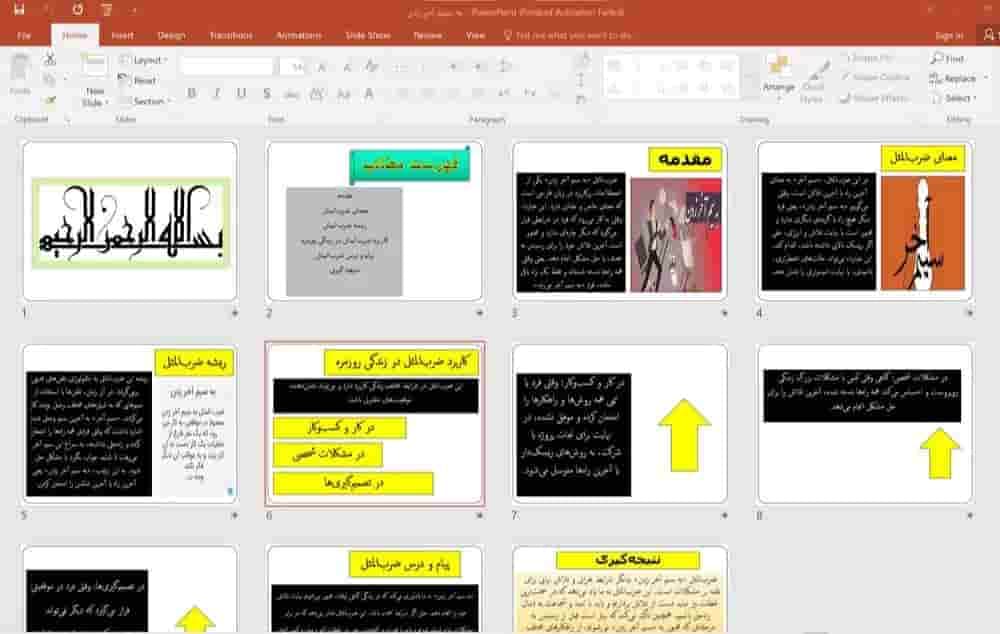Open Shape Outline options
Viewport: 1000px width, 634px height.
875,77
